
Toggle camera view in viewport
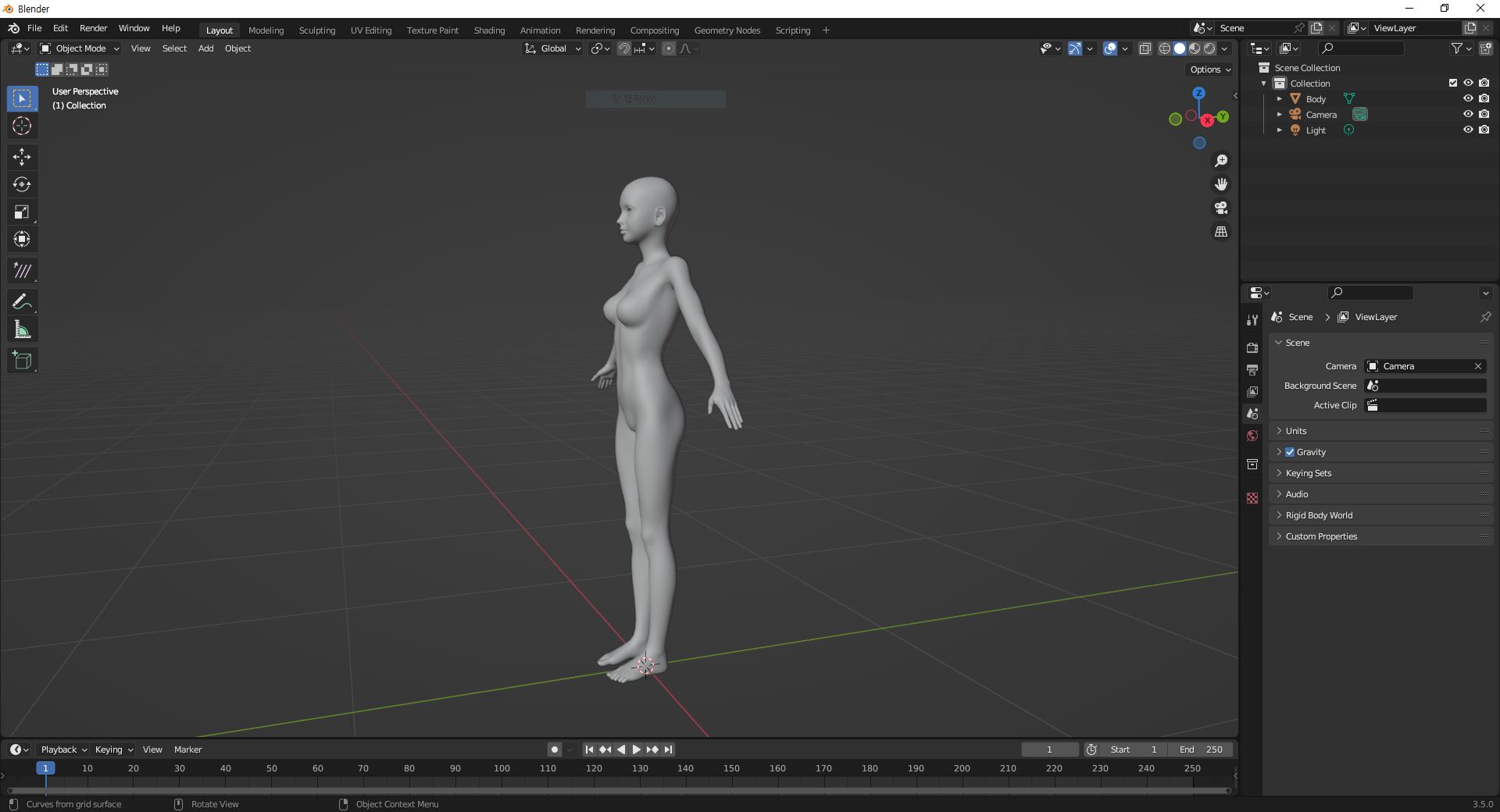tap(1220, 208)
